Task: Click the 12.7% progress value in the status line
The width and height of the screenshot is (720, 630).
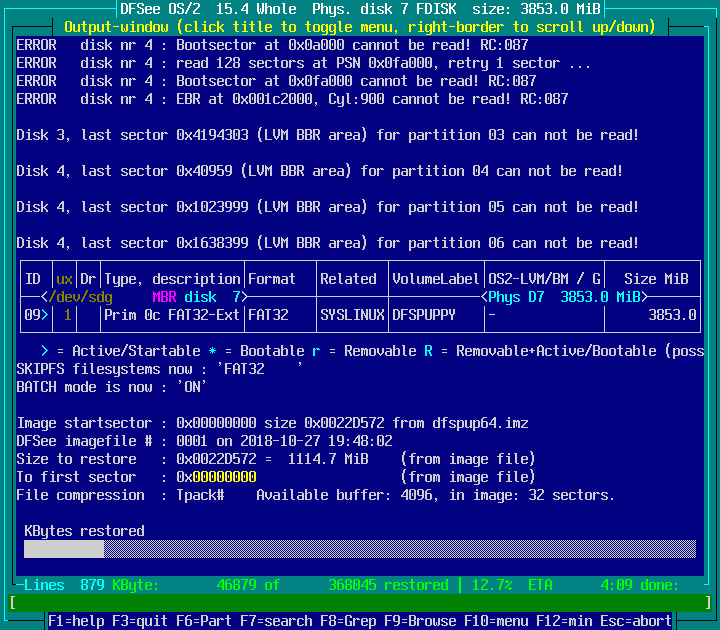Action: coord(491,585)
